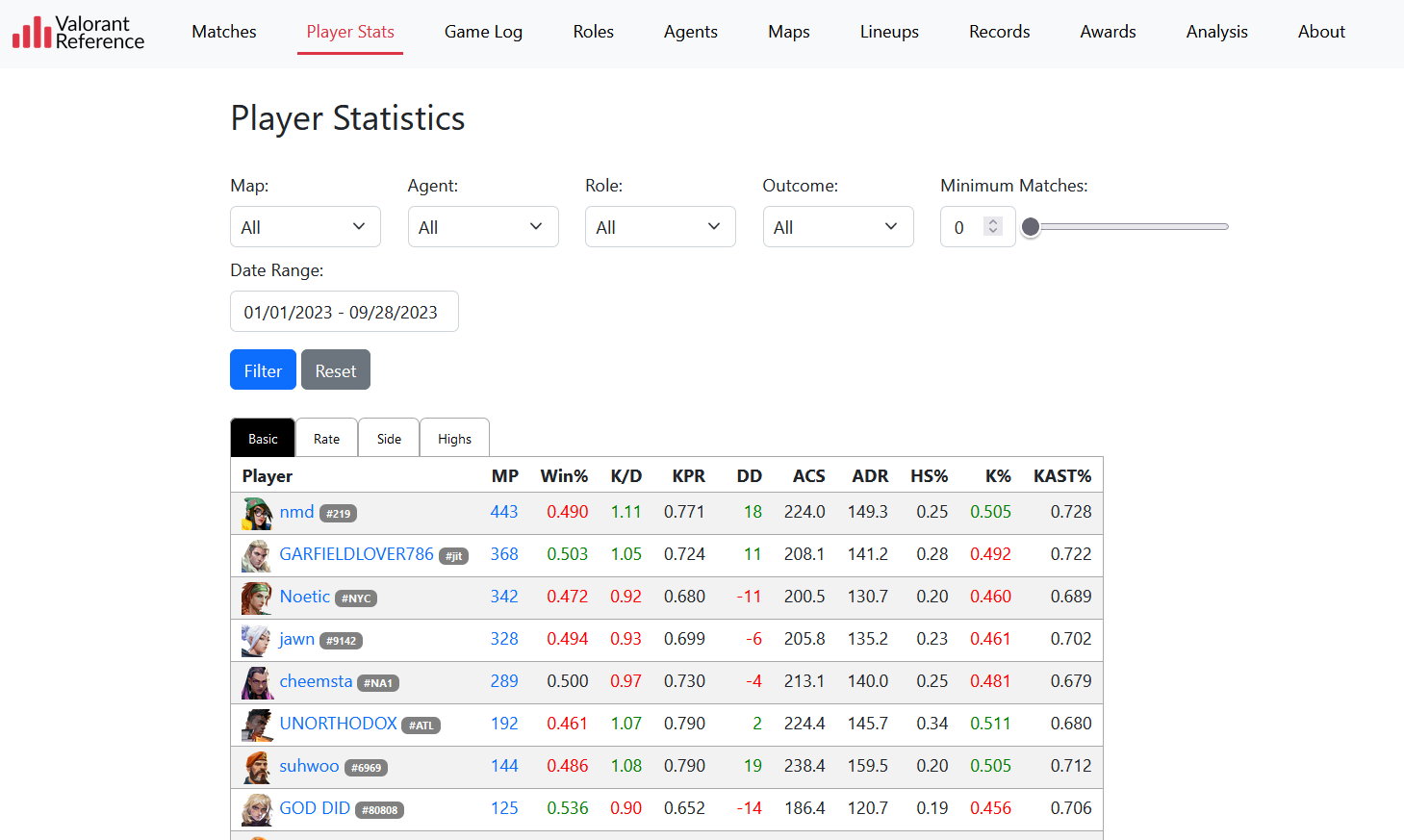The height and width of the screenshot is (840, 1404).
Task: Click nmd's agent avatar icon
Action: pyautogui.click(x=257, y=514)
